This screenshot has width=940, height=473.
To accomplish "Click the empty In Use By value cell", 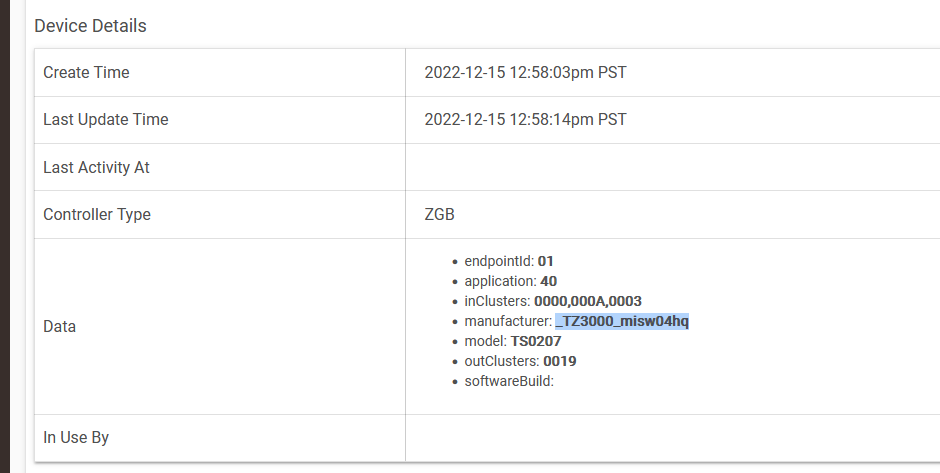I will [x=670, y=438].
